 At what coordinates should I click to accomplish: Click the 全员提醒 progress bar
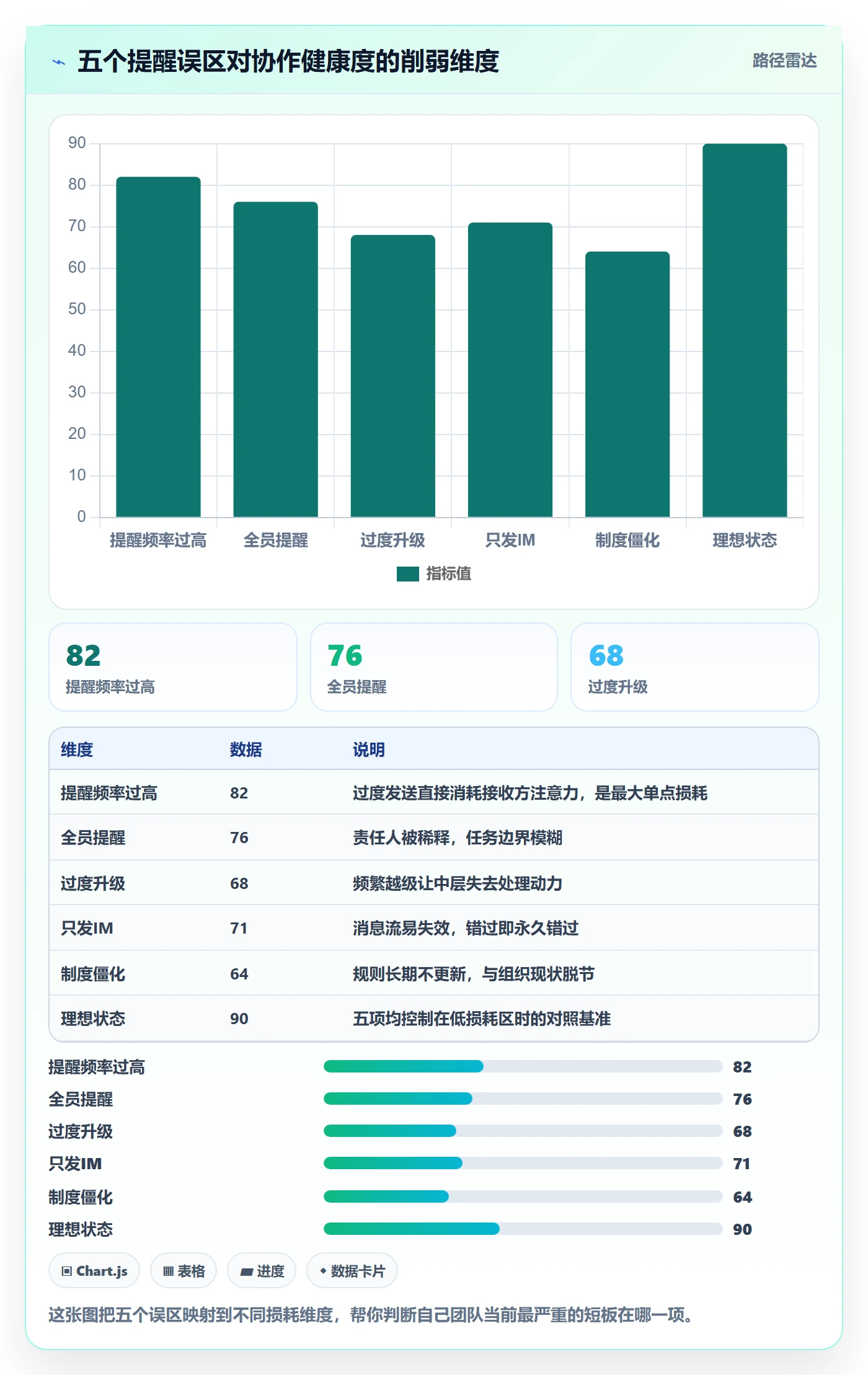pos(523,1099)
